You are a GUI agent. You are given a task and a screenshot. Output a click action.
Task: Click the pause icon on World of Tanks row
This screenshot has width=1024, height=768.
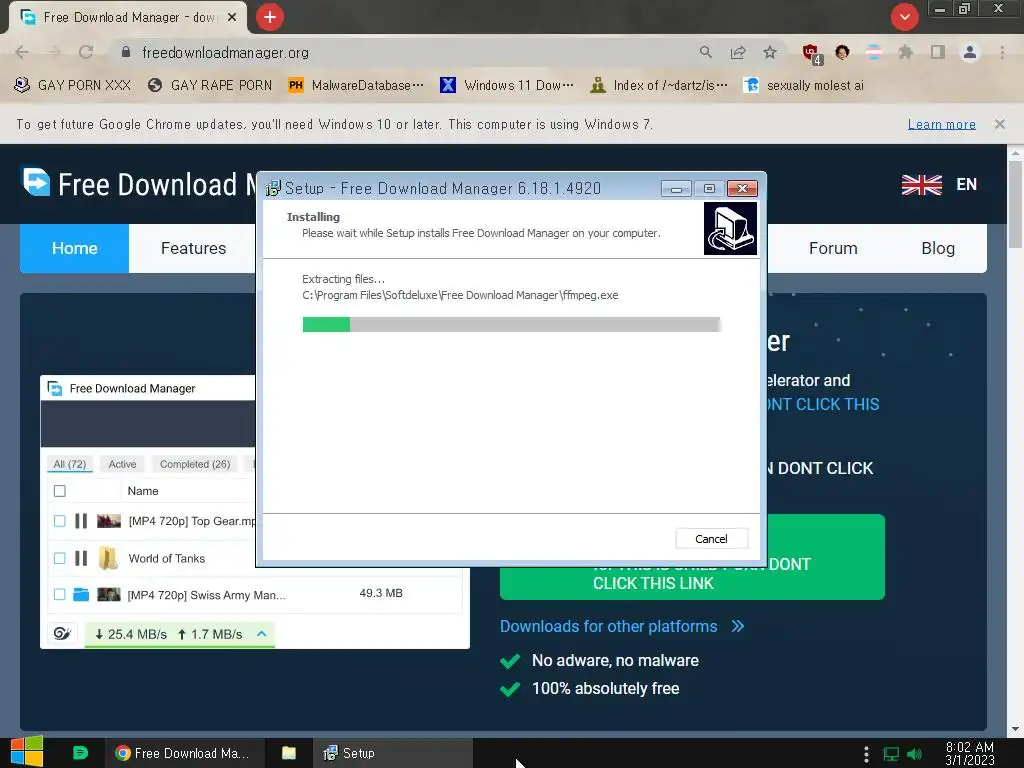point(81,558)
